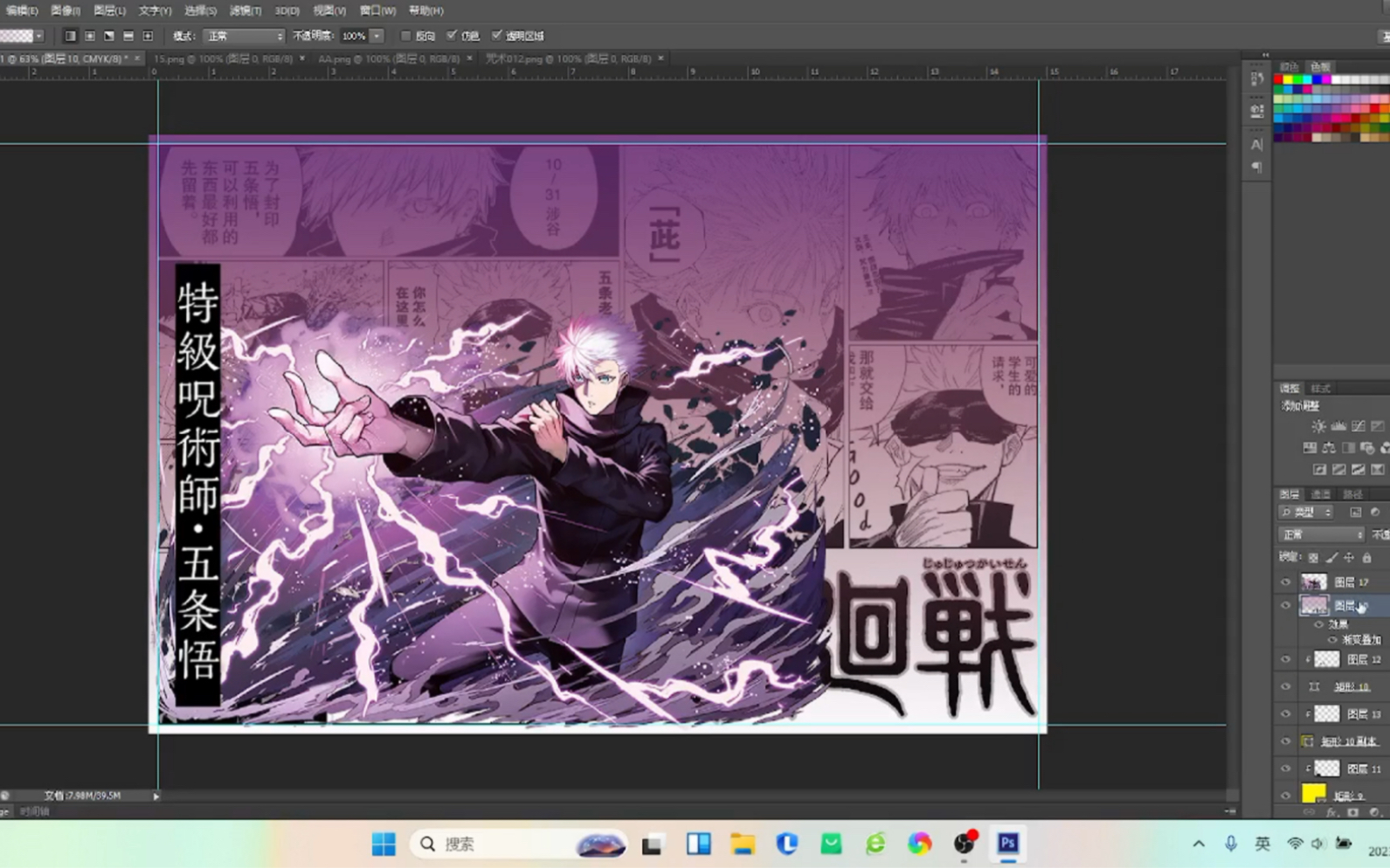The image size is (1390, 868).
Task: Pick the pure blue swatch in 色板
Action: point(1317,79)
